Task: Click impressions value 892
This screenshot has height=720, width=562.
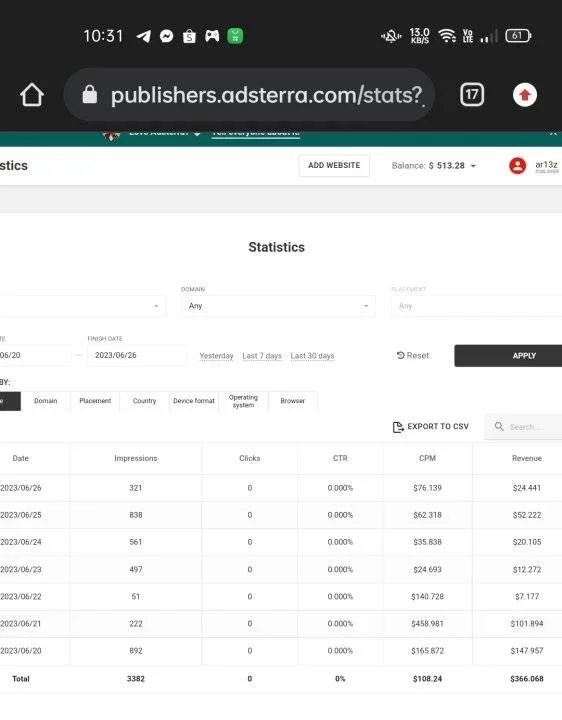Action: [x=136, y=651]
